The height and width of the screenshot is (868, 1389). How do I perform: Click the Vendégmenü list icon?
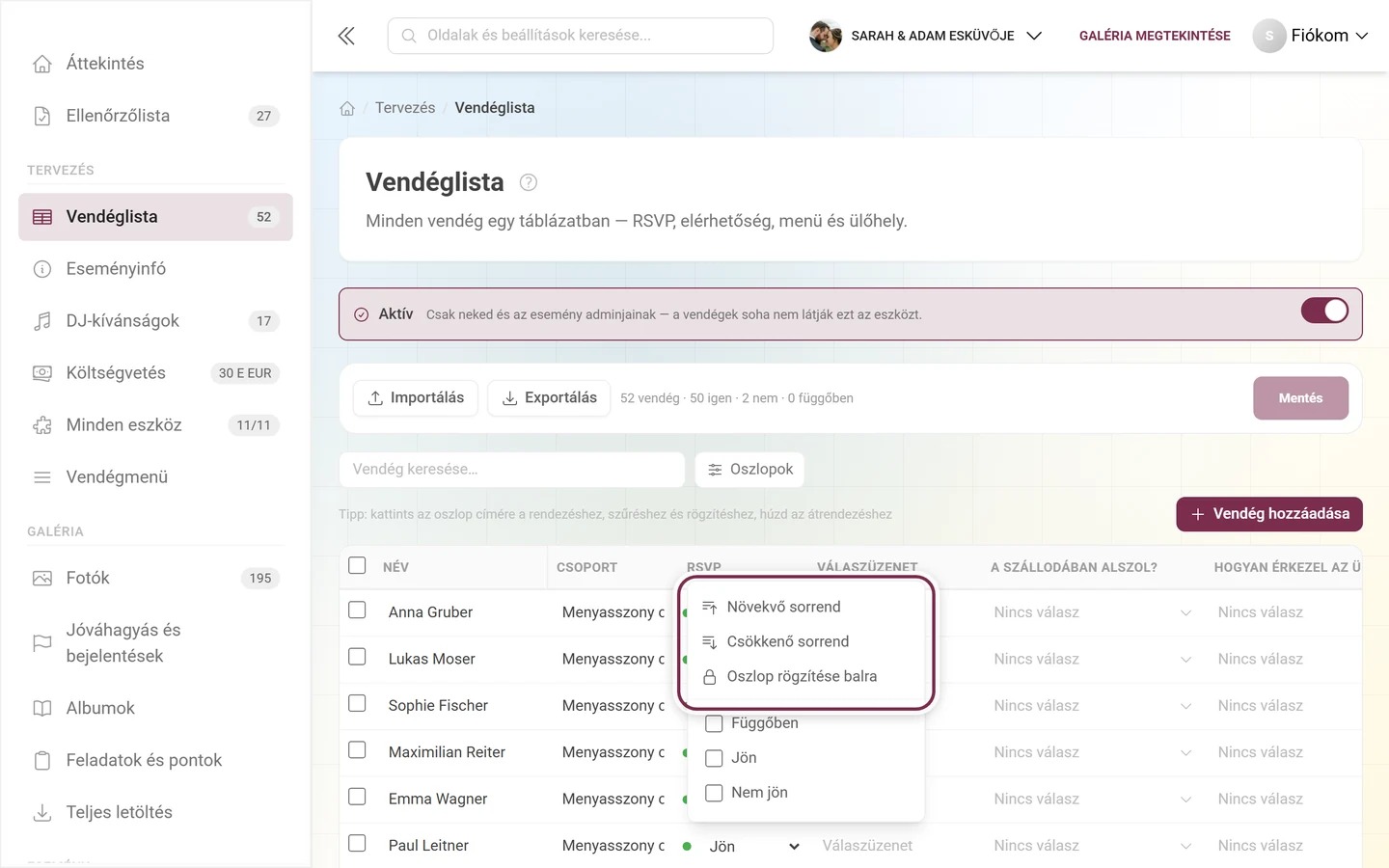42,477
